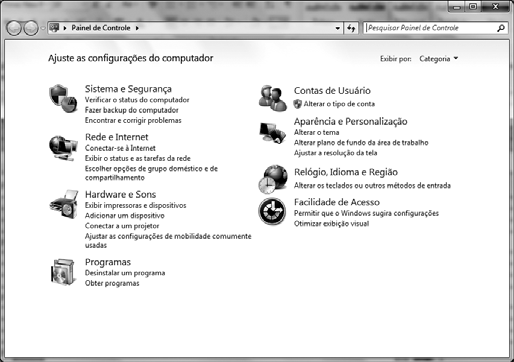The height and width of the screenshot is (362, 514).
Task: Open Facilidade de Acesso heading
Action: (337, 202)
